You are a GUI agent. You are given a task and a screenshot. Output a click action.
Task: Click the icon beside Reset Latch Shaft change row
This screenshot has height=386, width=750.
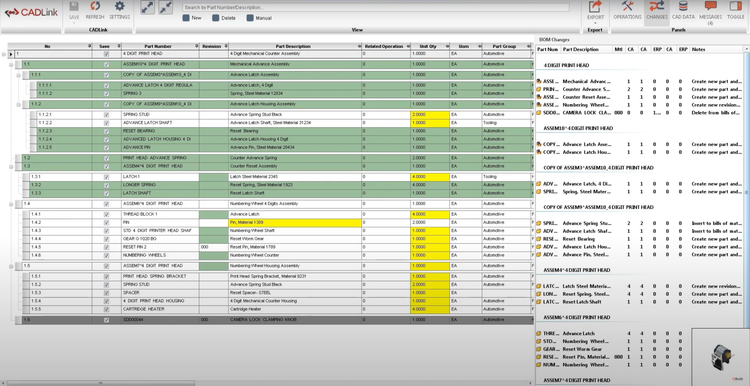(x=539, y=302)
